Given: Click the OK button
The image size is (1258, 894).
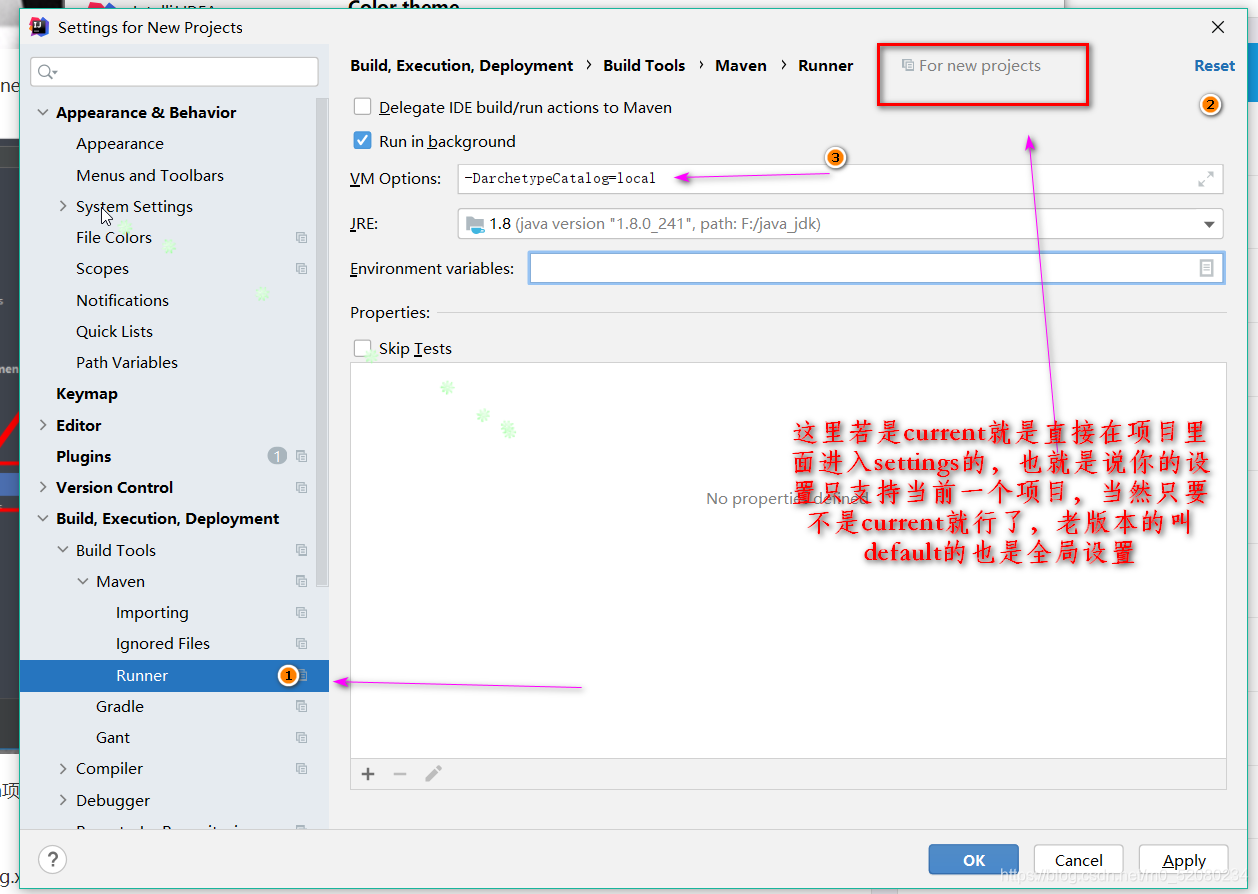Looking at the screenshot, I should pos(974,860).
